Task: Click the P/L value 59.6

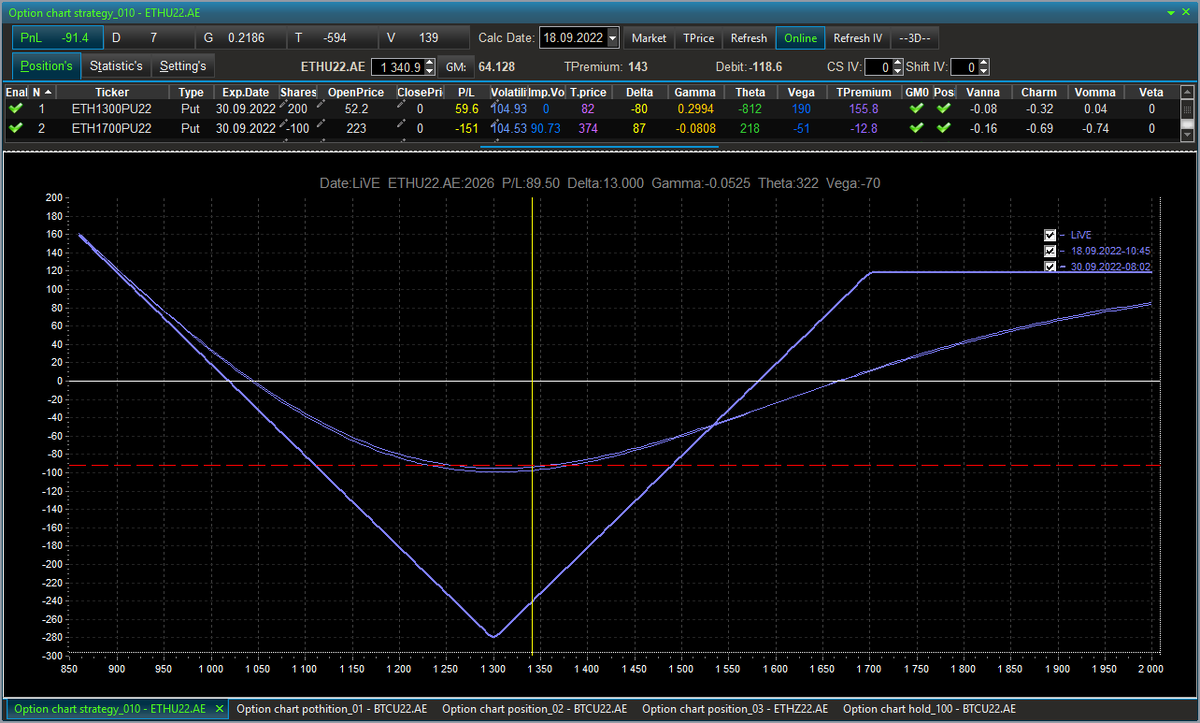Action: point(467,108)
